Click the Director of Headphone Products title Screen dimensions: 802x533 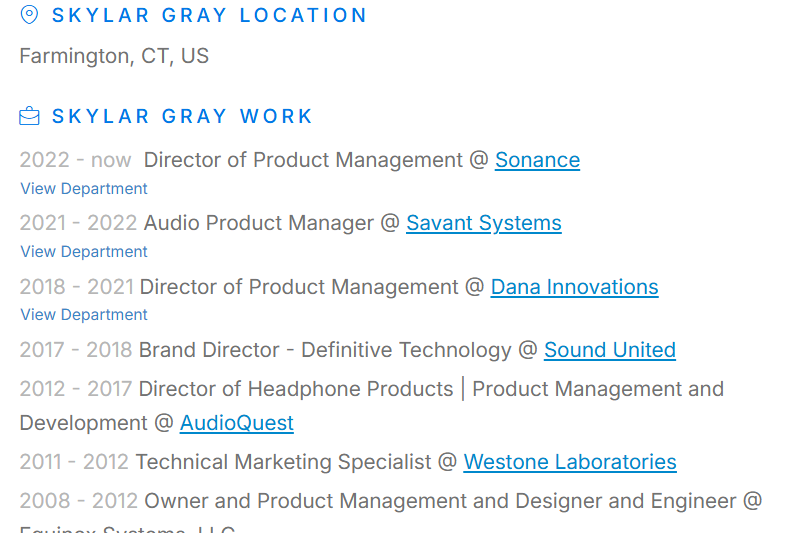[295, 389]
